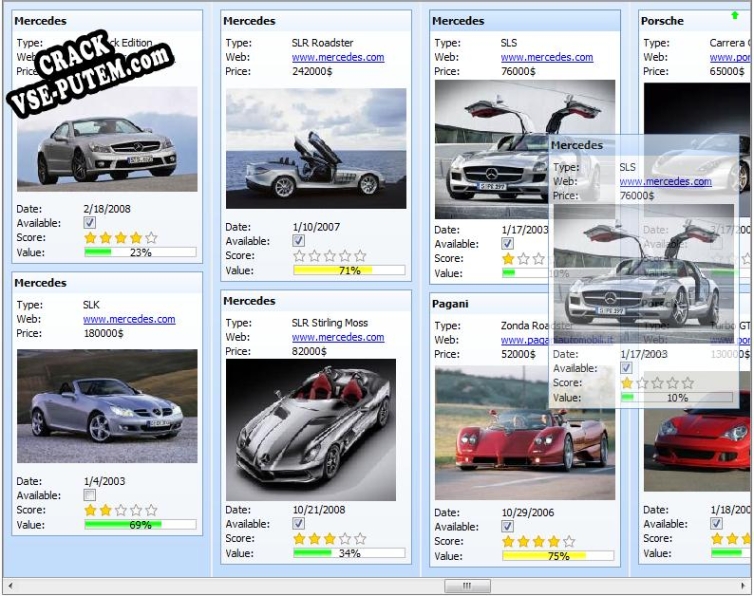Click first star on SLR Stirling Moss card
This screenshot has height=596, width=754.
pos(299,539)
